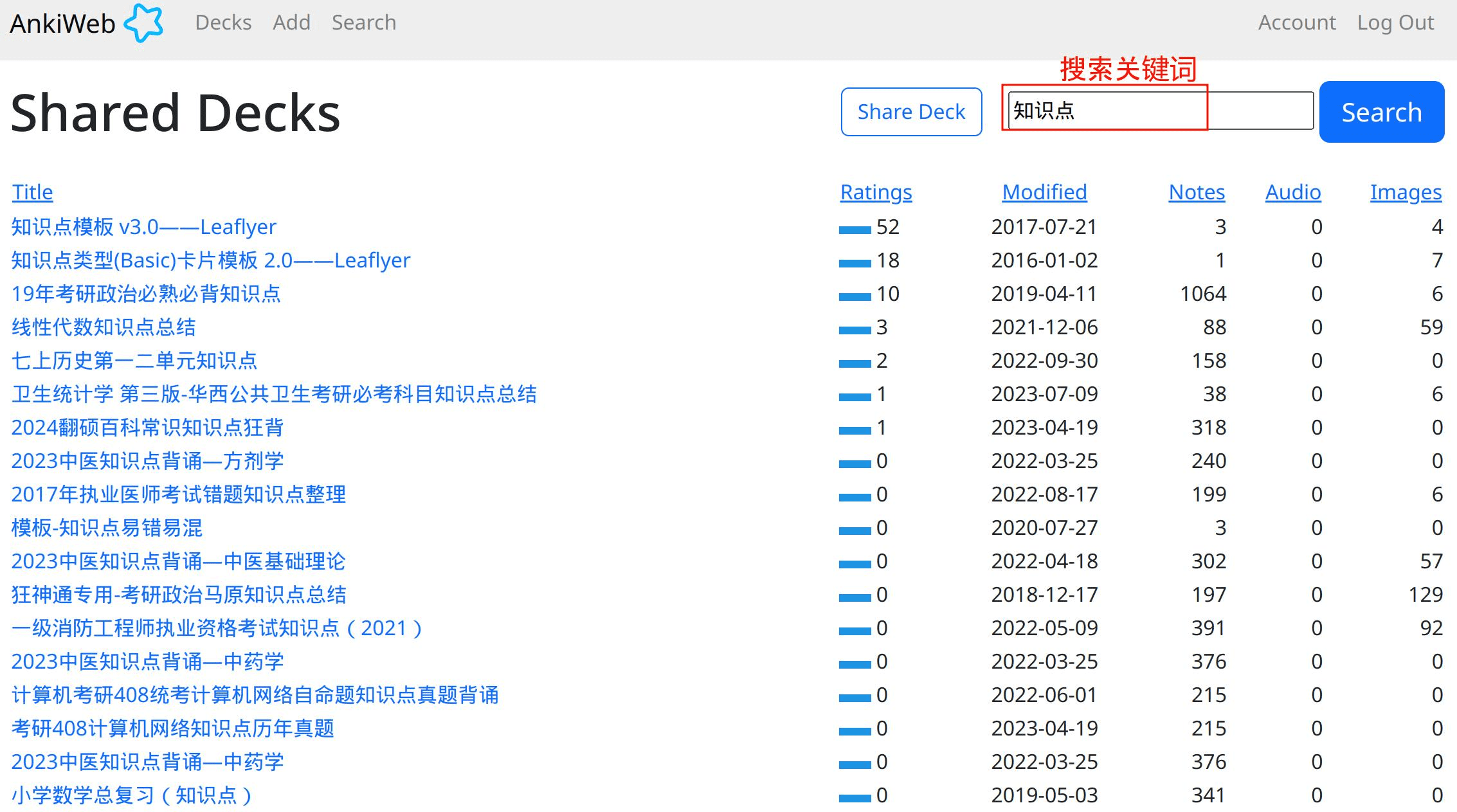
Task: Open deck 小学数学总复习（知识点）
Action: tap(132, 795)
